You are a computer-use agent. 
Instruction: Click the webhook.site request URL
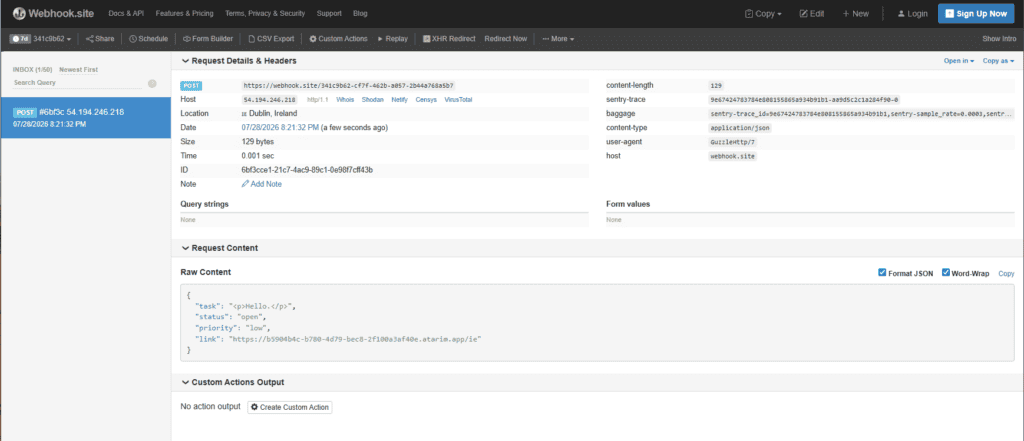pyautogui.click(x=348, y=86)
